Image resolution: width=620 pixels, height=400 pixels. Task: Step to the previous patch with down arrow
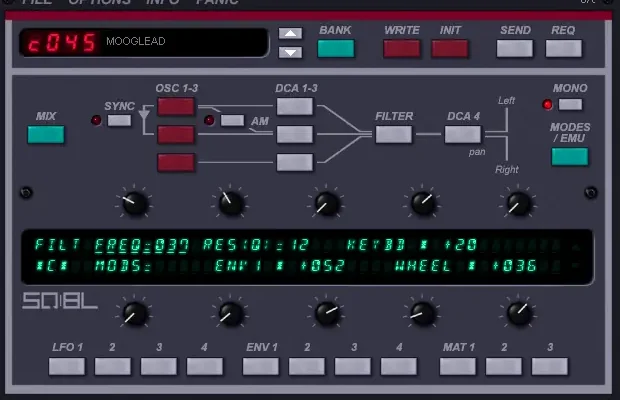click(x=290, y=52)
